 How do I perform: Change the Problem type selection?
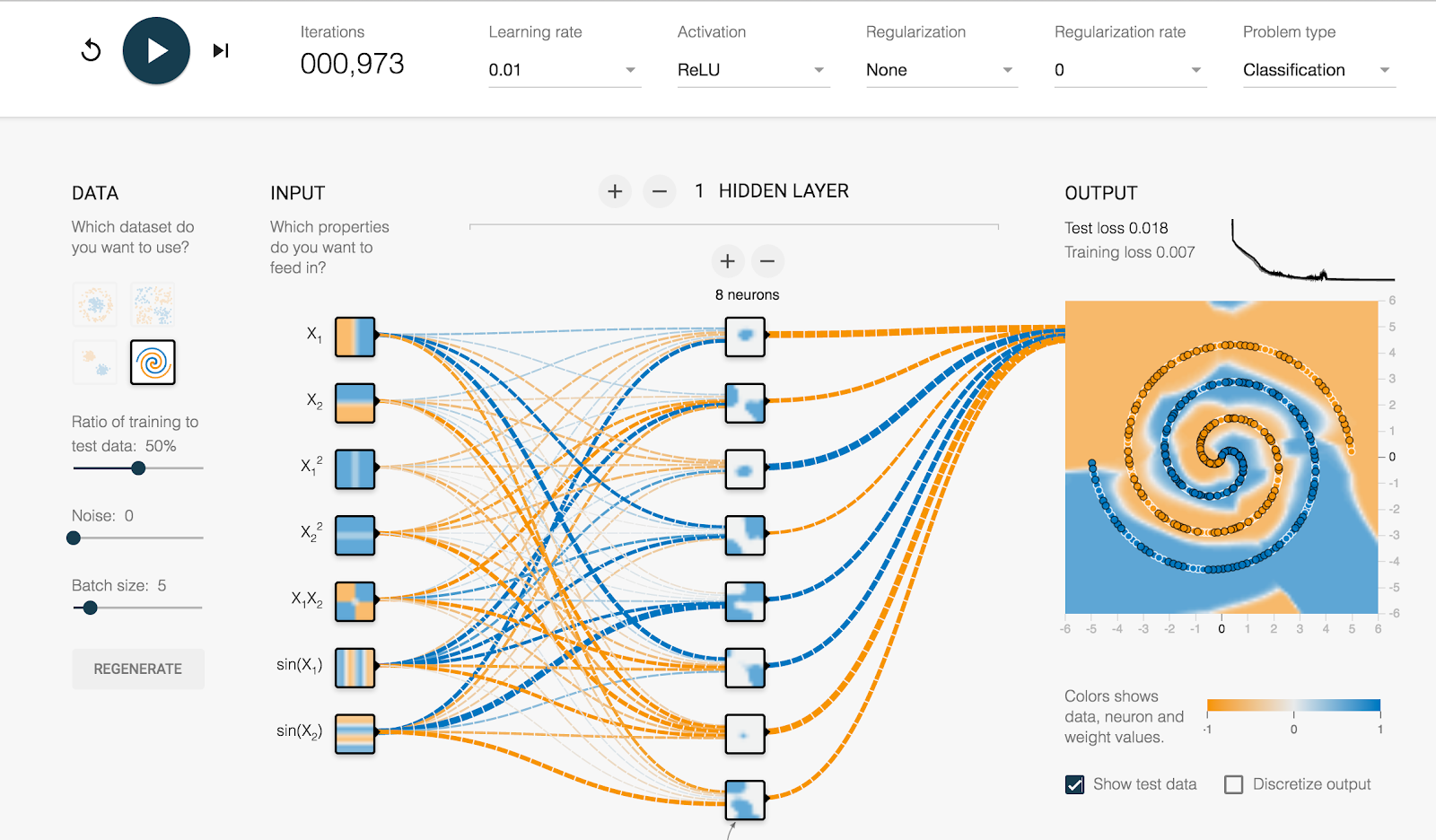click(x=1316, y=69)
